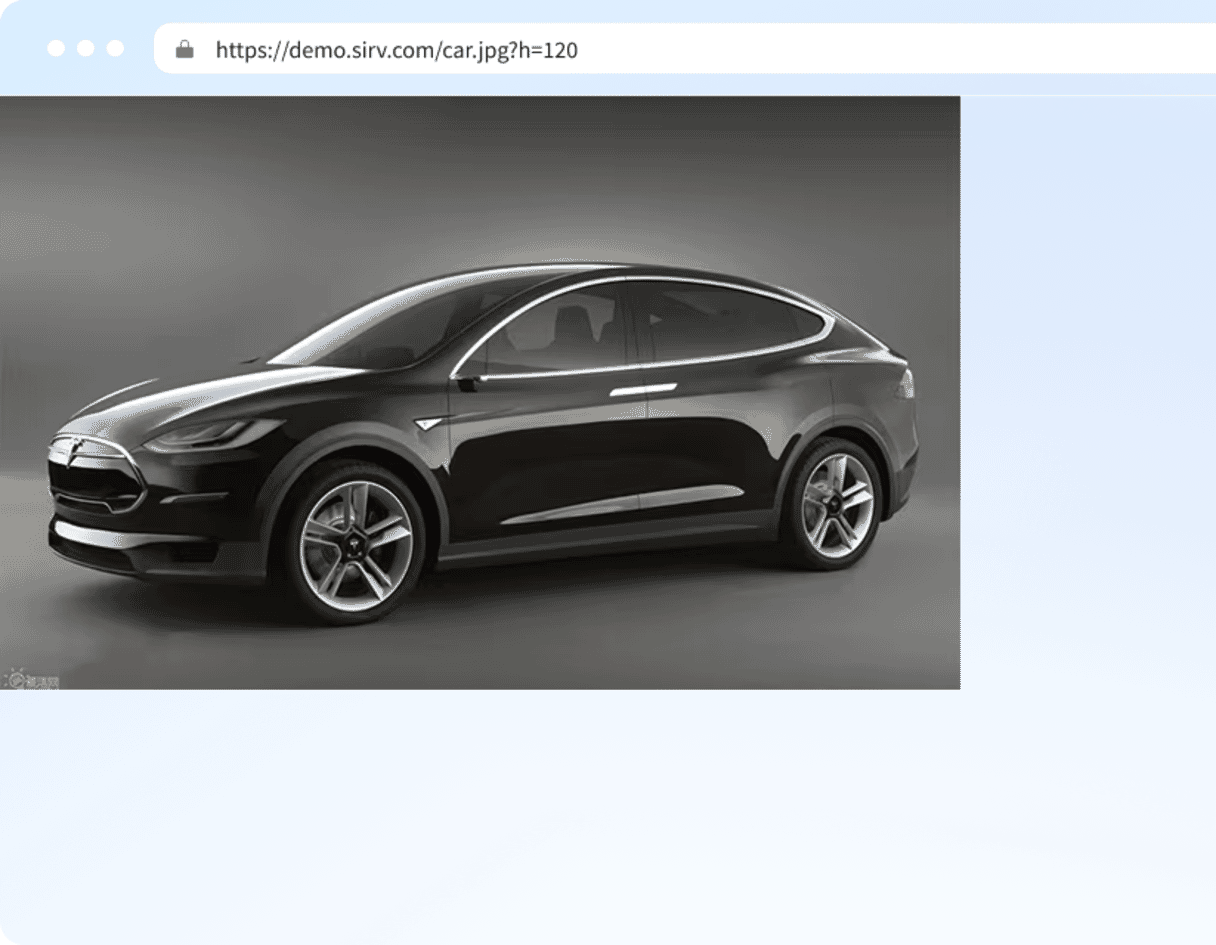Click the car's front headlight
Viewport: 1216px width, 945px height.
click(212, 434)
